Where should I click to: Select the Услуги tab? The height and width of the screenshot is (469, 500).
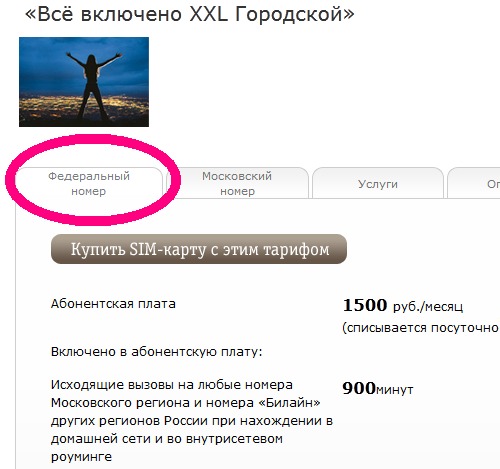click(378, 183)
